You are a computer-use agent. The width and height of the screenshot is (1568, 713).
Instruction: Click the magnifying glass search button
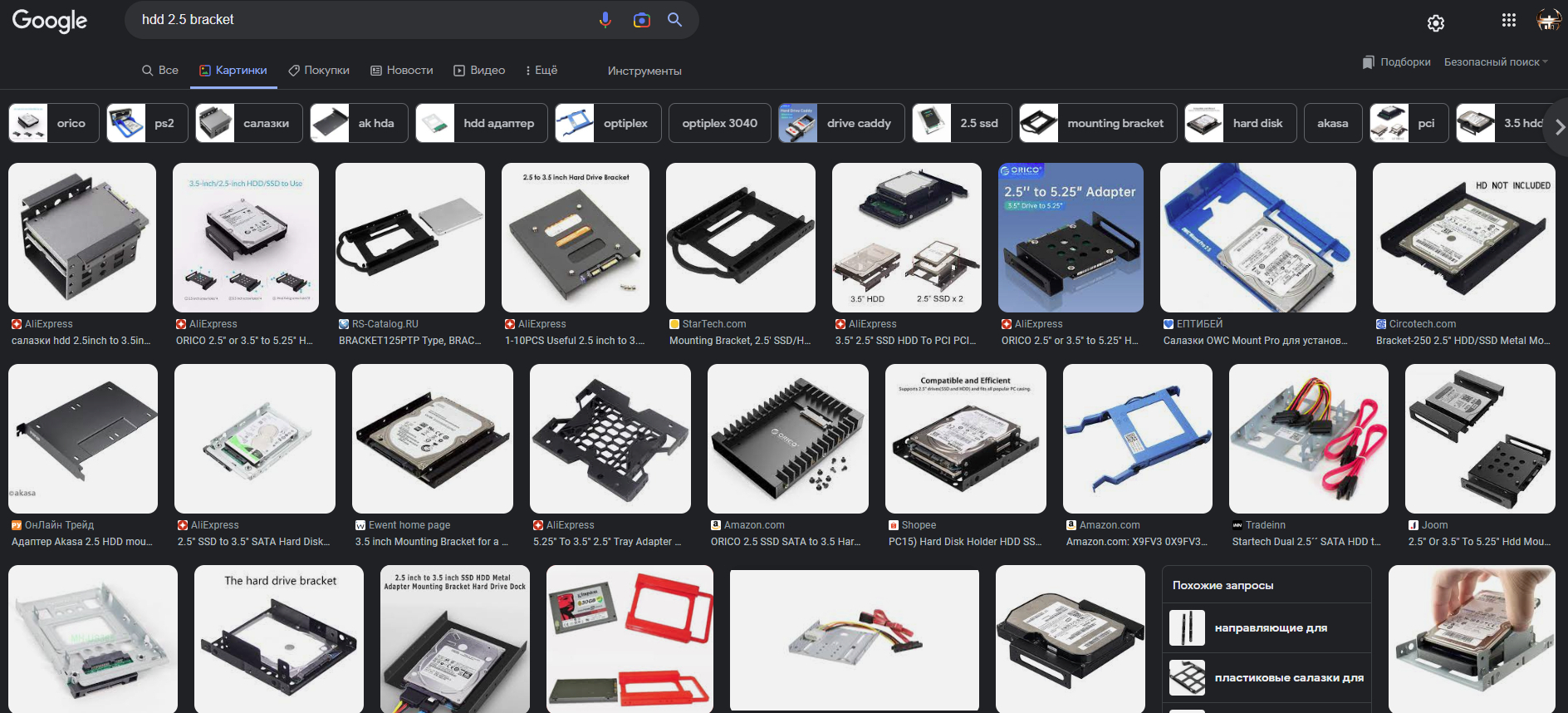click(674, 20)
